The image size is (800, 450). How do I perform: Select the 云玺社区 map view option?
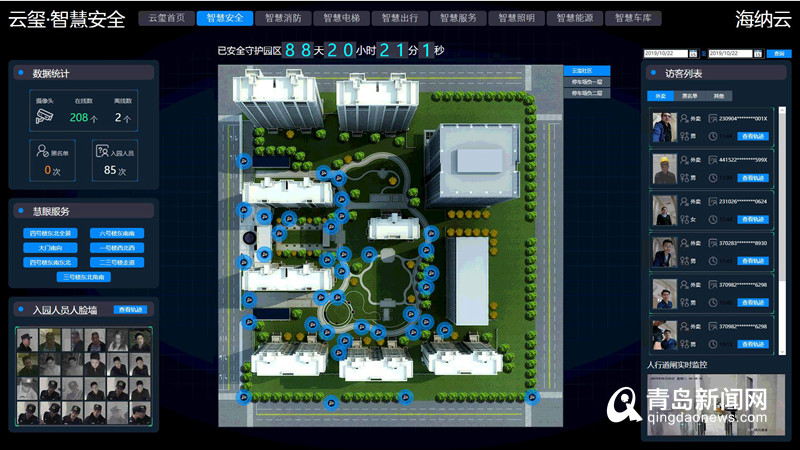[585, 71]
